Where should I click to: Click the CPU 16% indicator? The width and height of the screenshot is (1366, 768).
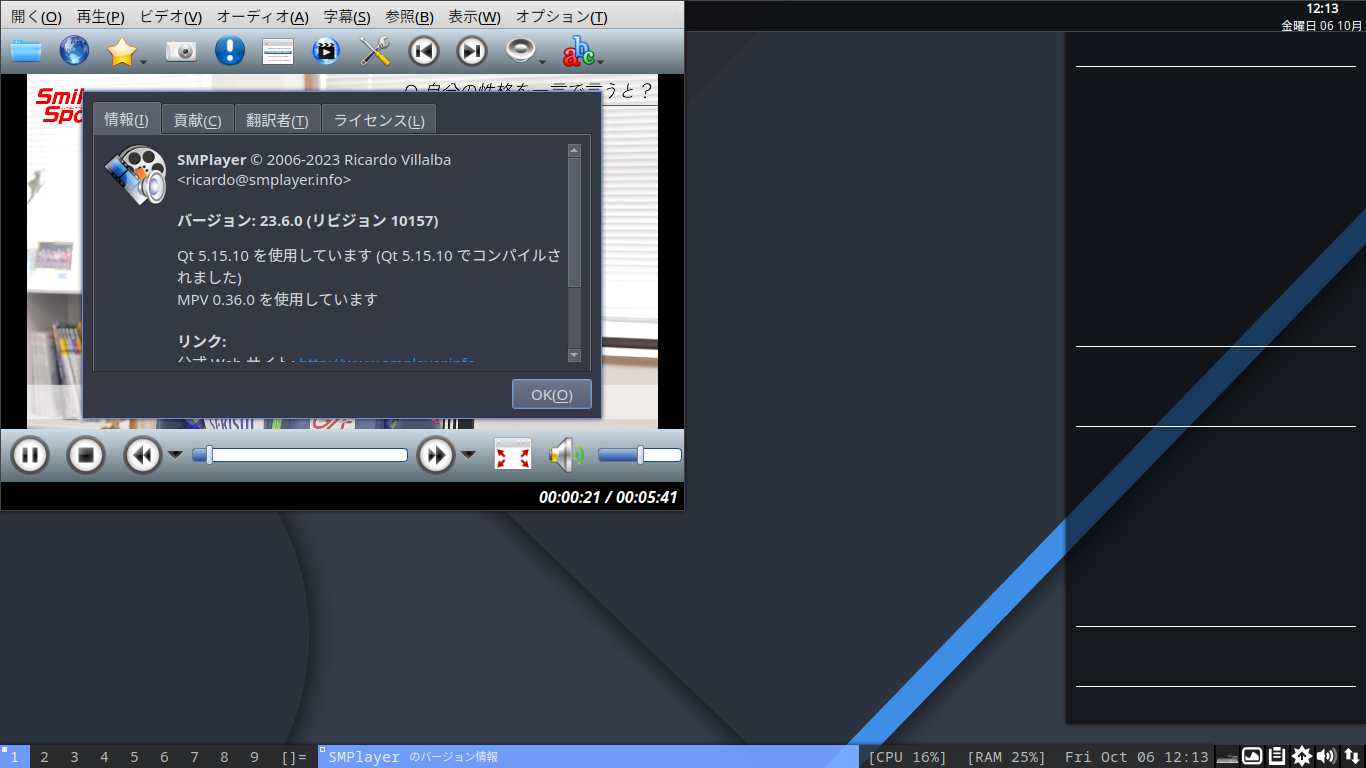[907, 757]
